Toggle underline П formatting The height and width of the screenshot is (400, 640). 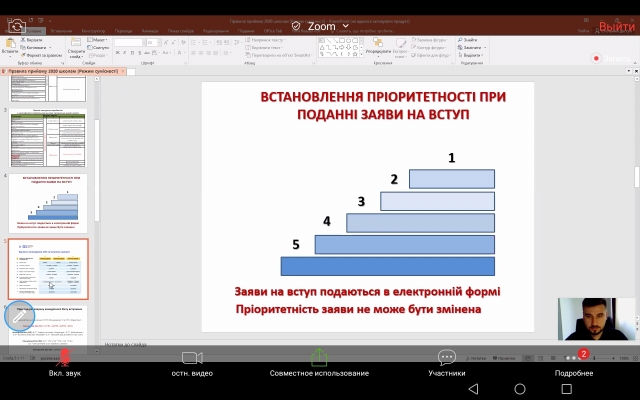(133, 53)
